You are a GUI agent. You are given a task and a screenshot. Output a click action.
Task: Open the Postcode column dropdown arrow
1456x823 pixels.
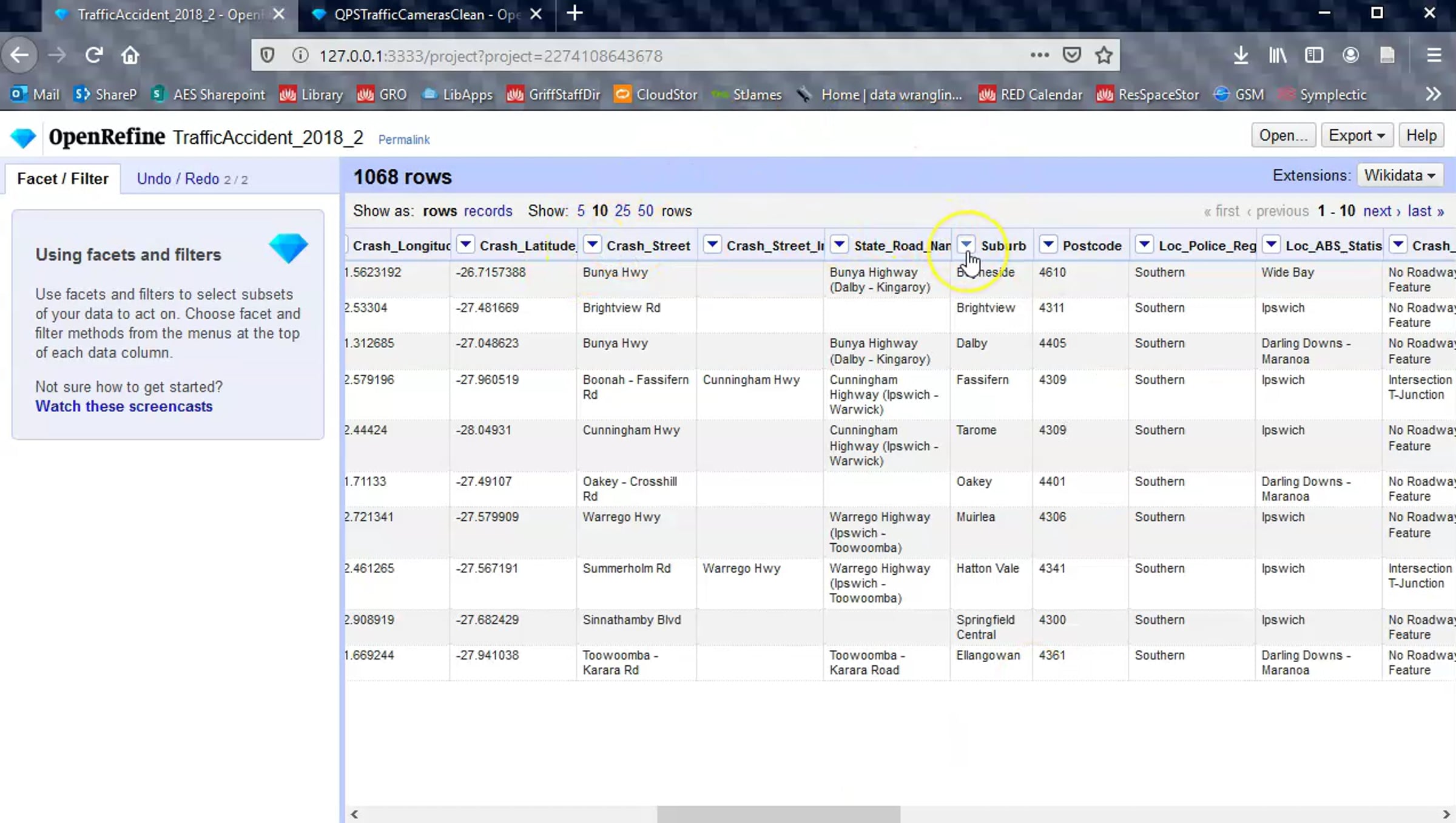(x=1048, y=245)
